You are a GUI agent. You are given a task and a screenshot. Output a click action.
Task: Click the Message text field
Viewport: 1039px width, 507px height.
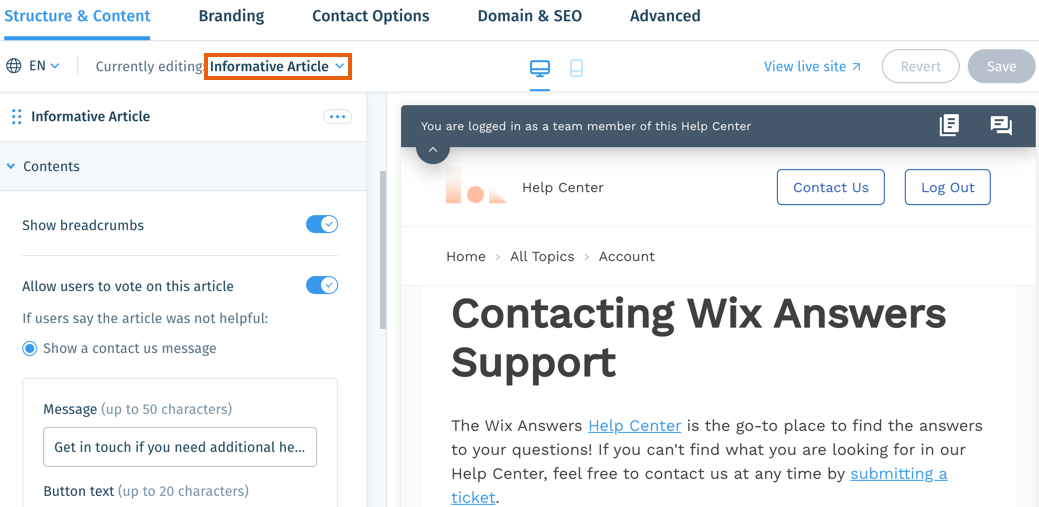[x=180, y=447]
